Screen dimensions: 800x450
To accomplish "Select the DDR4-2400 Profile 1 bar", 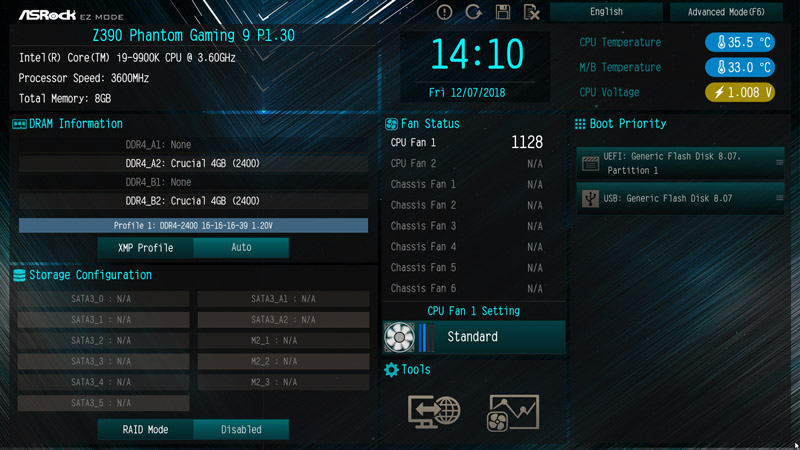I will click(x=193, y=226).
